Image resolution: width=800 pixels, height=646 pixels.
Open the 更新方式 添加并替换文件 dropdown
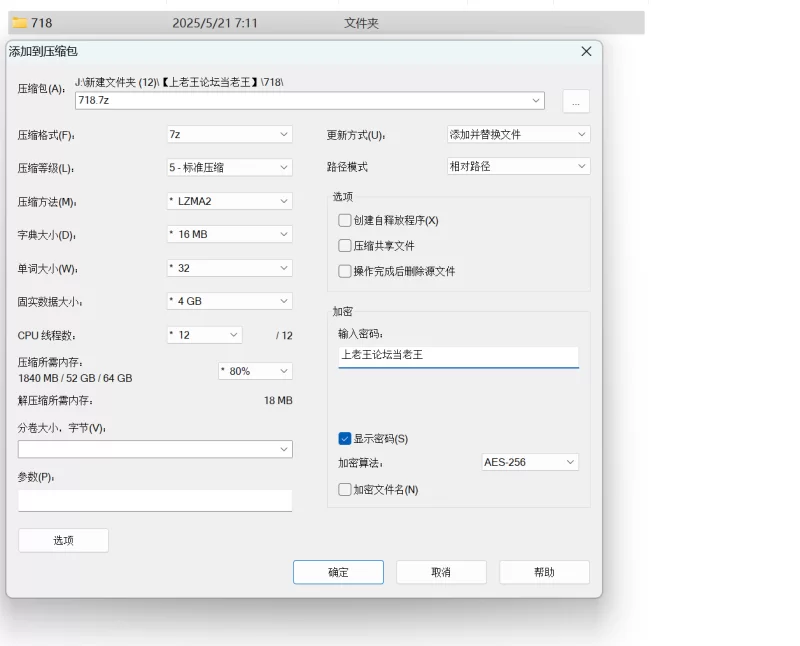518,134
